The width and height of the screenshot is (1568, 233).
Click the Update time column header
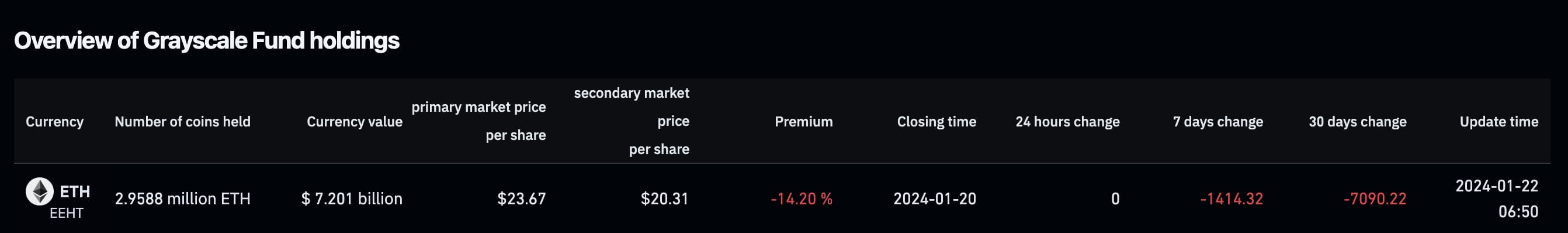(1498, 121)
